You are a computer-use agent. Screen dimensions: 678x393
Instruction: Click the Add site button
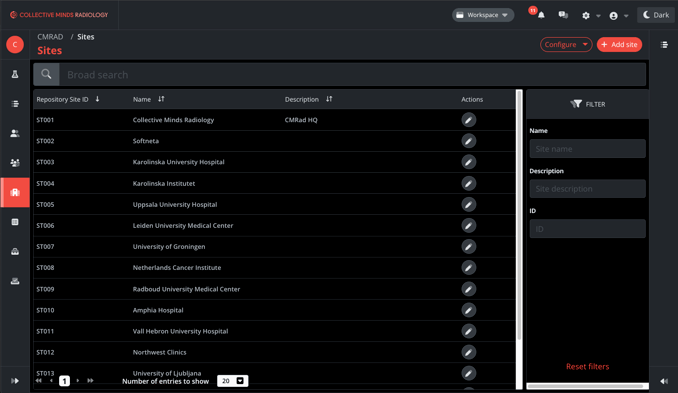[x=620, y=45]
